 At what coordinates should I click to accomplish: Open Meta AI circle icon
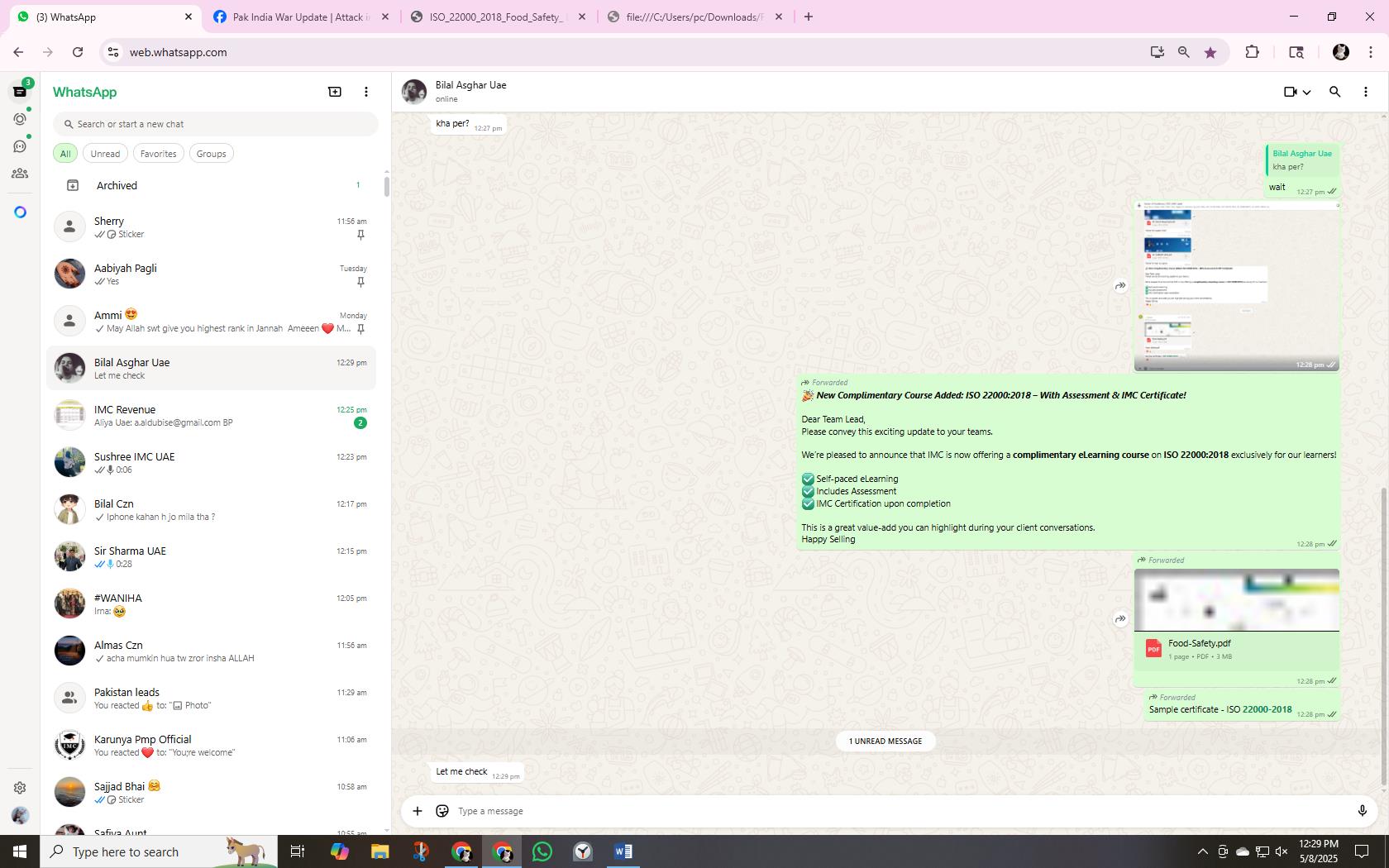tap(20, 212)
